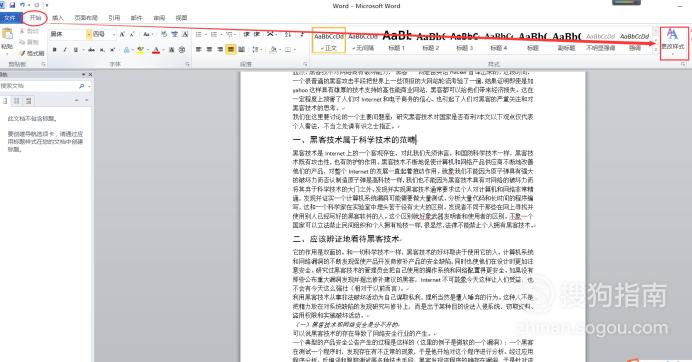Open the Insert (插入) ribbon tab
Viewport: 692px width, 362px height.
[58, 18]
